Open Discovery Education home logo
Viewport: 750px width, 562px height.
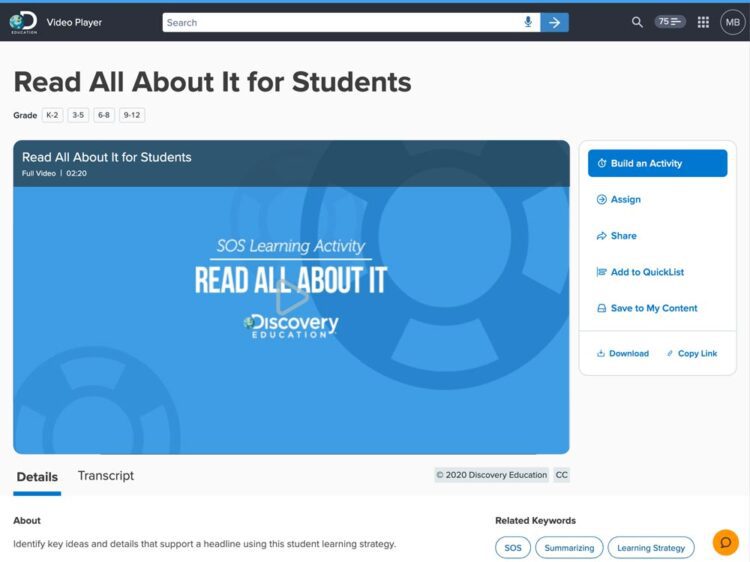point(23,22)
